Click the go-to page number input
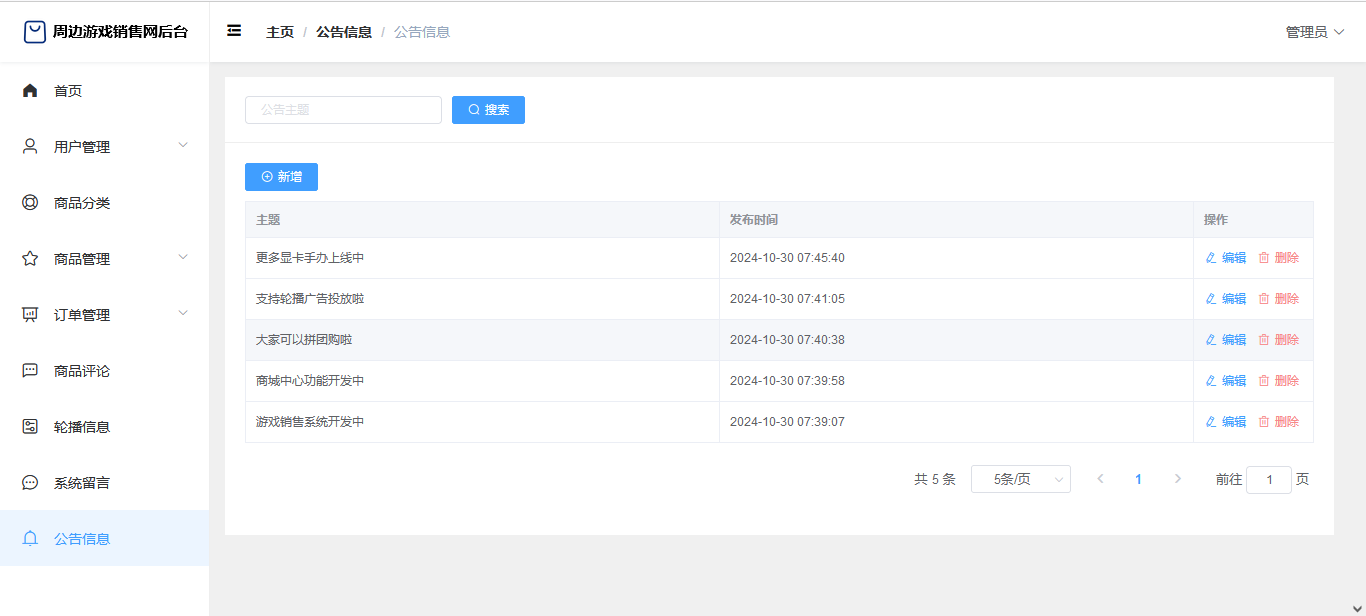The height and width of the screenshot is (616, 1366). coord(1268,480)
